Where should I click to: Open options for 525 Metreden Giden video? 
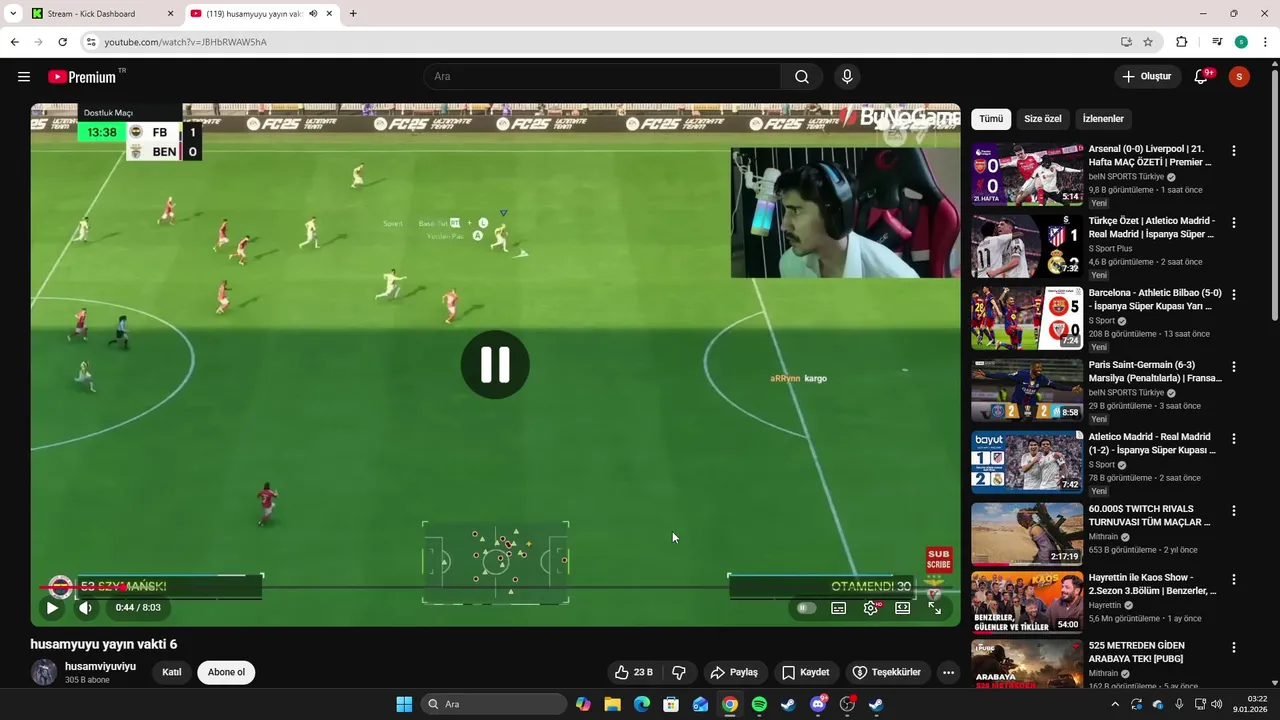[1233, 649]
